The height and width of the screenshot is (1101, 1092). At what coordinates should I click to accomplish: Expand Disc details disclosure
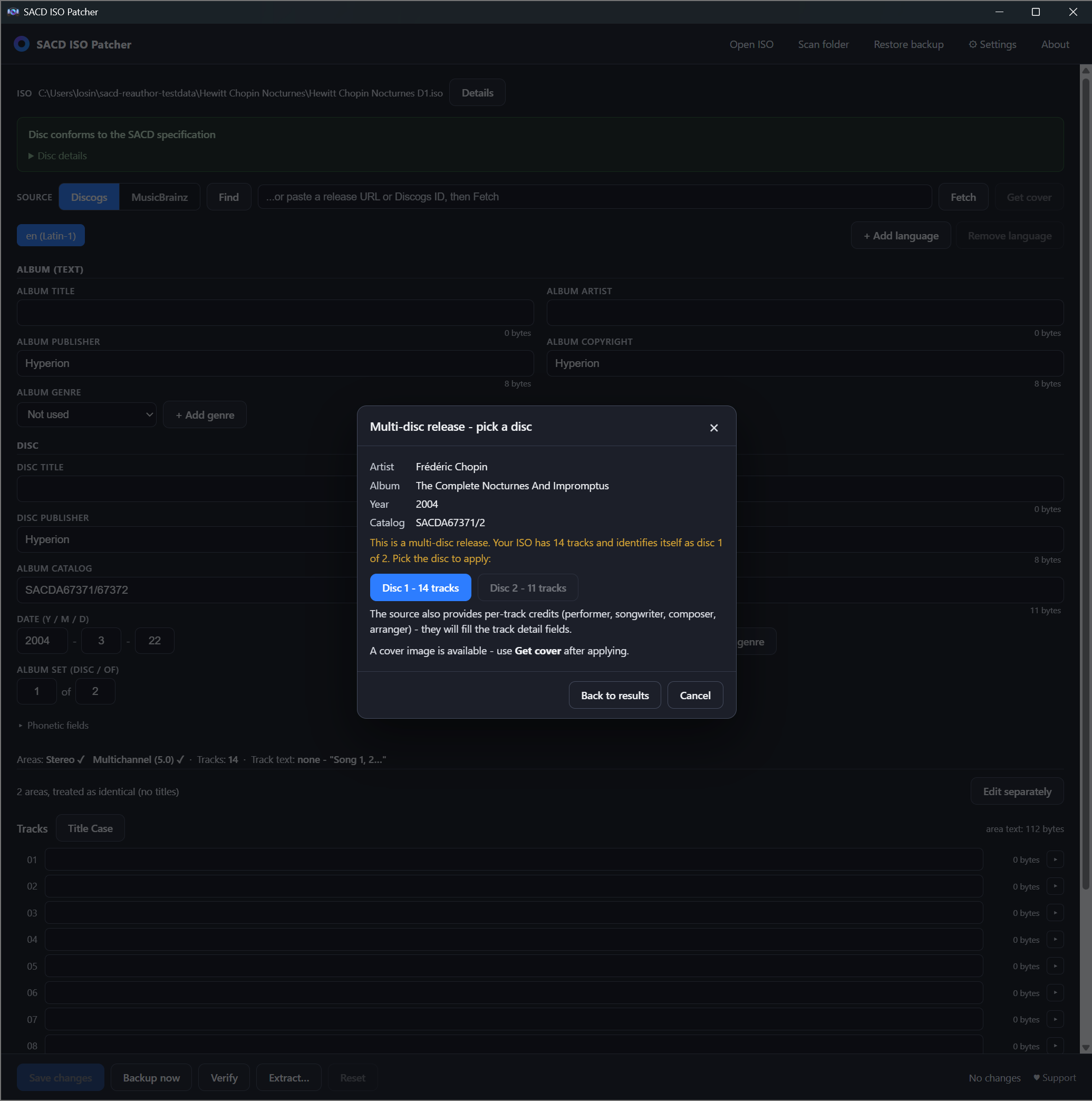click(57, 156)
